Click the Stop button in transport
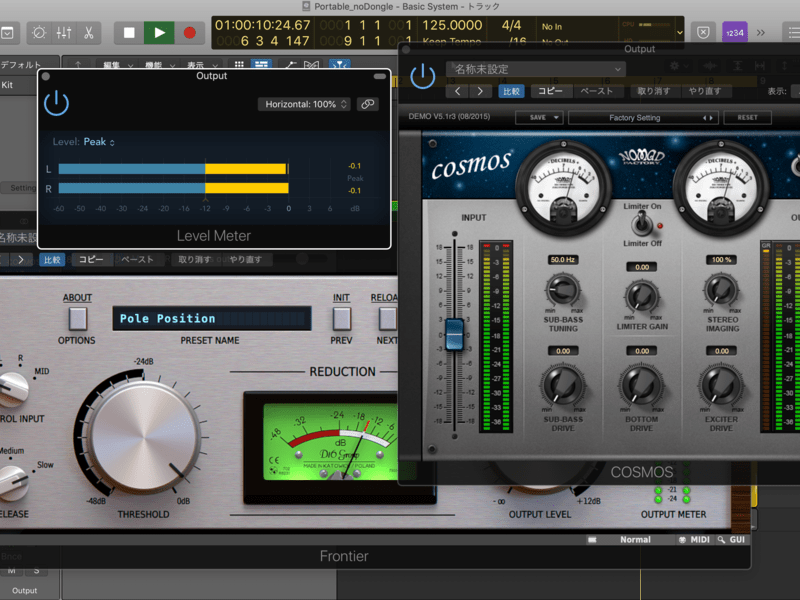This screenshot has height=600, width=800. 129,32
